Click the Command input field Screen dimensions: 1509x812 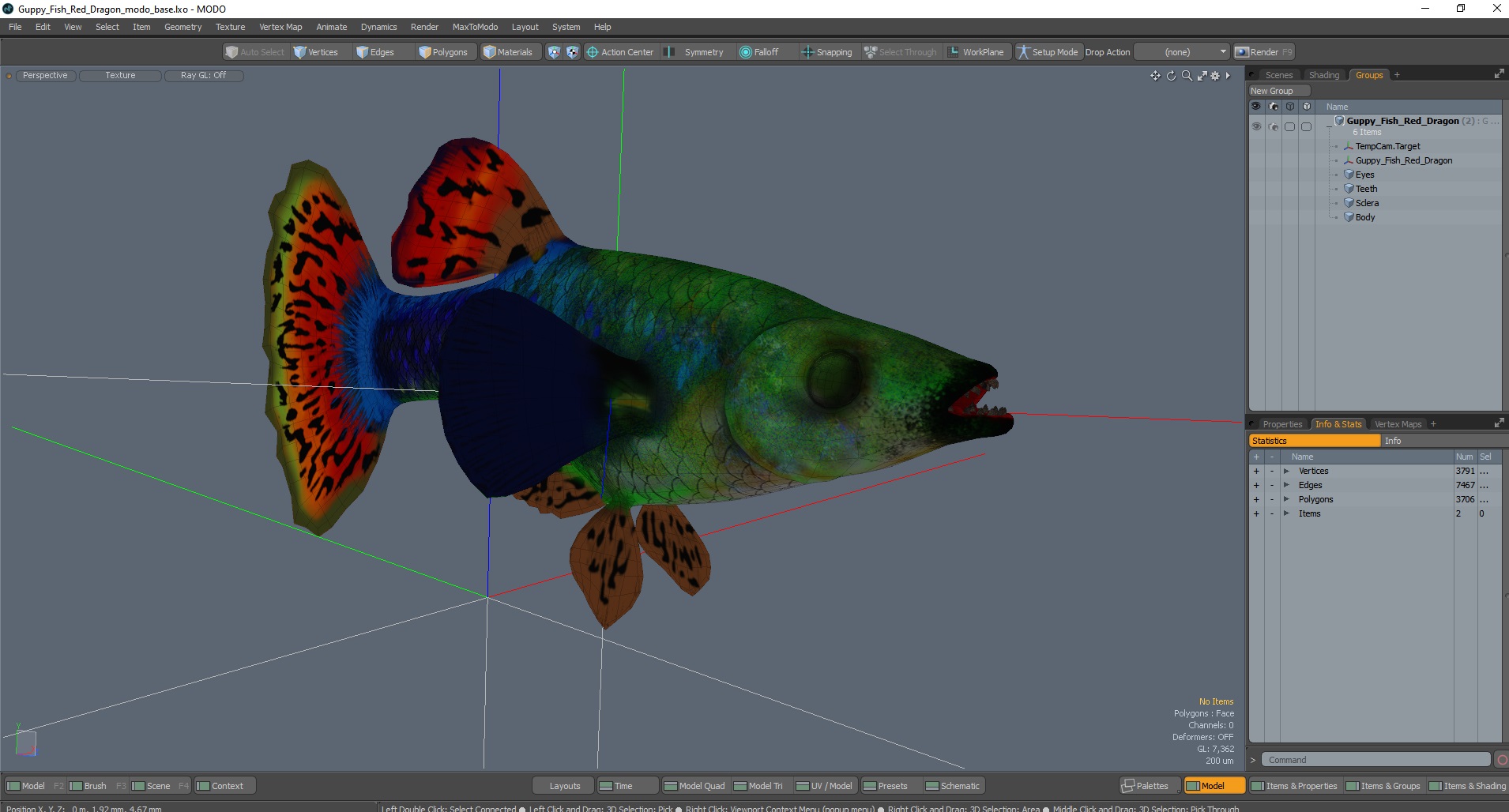point(1375,760)
